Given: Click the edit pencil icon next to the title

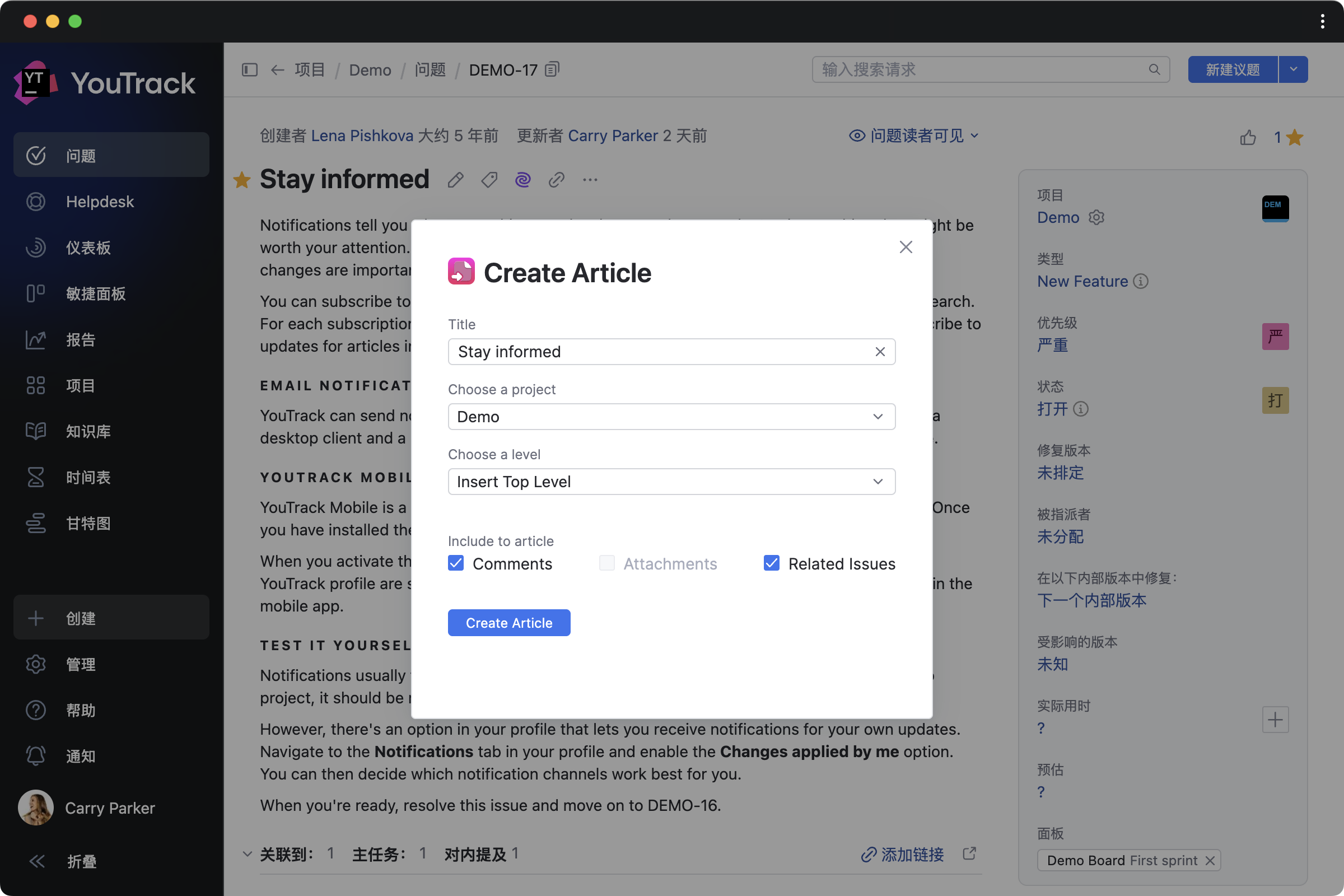Looking at the screenshot, I should [x=455, y=180].
